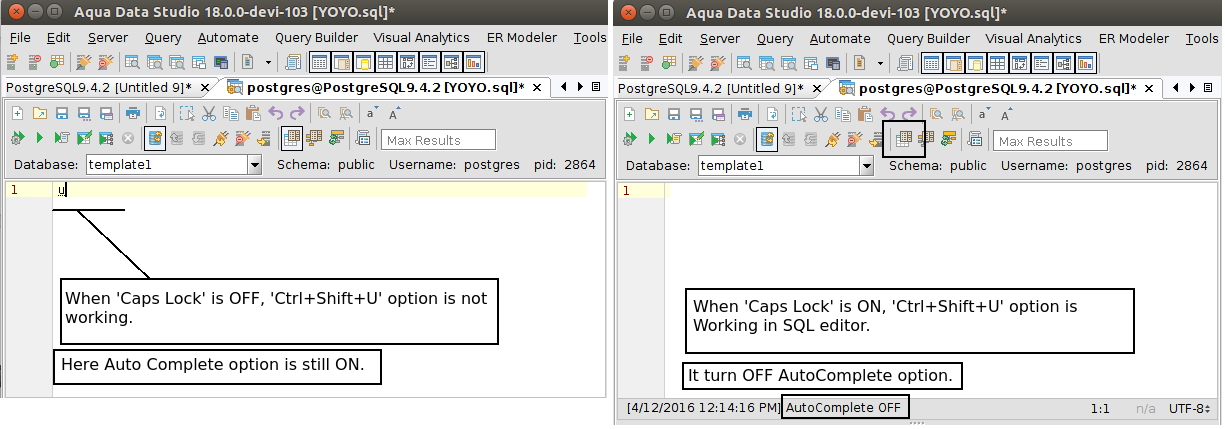Screen dimensions: 1225x429
Task: Click Cut scissors icon in left window
Action: 209,113
